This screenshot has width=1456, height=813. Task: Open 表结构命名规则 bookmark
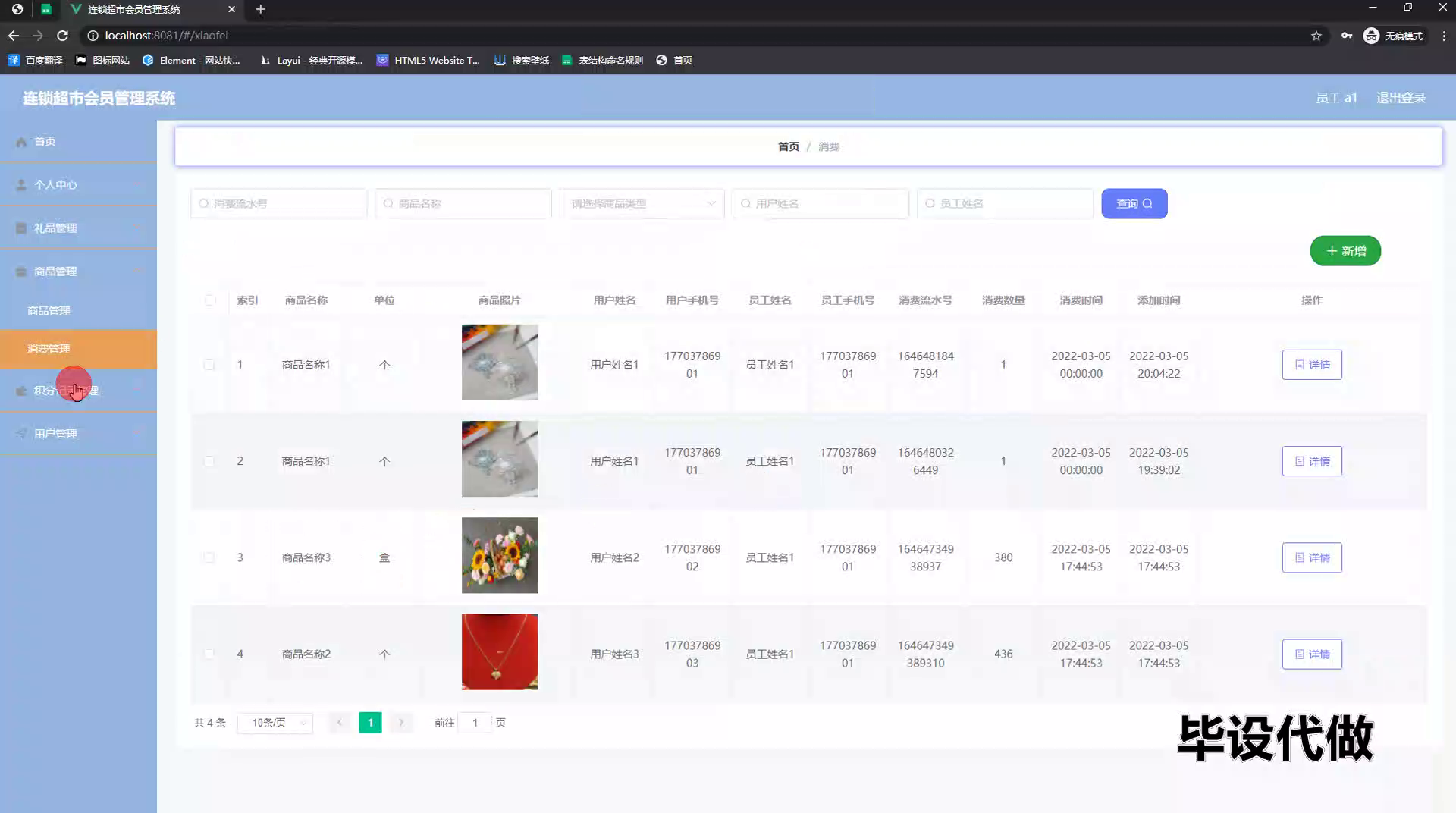coord(602,60)
